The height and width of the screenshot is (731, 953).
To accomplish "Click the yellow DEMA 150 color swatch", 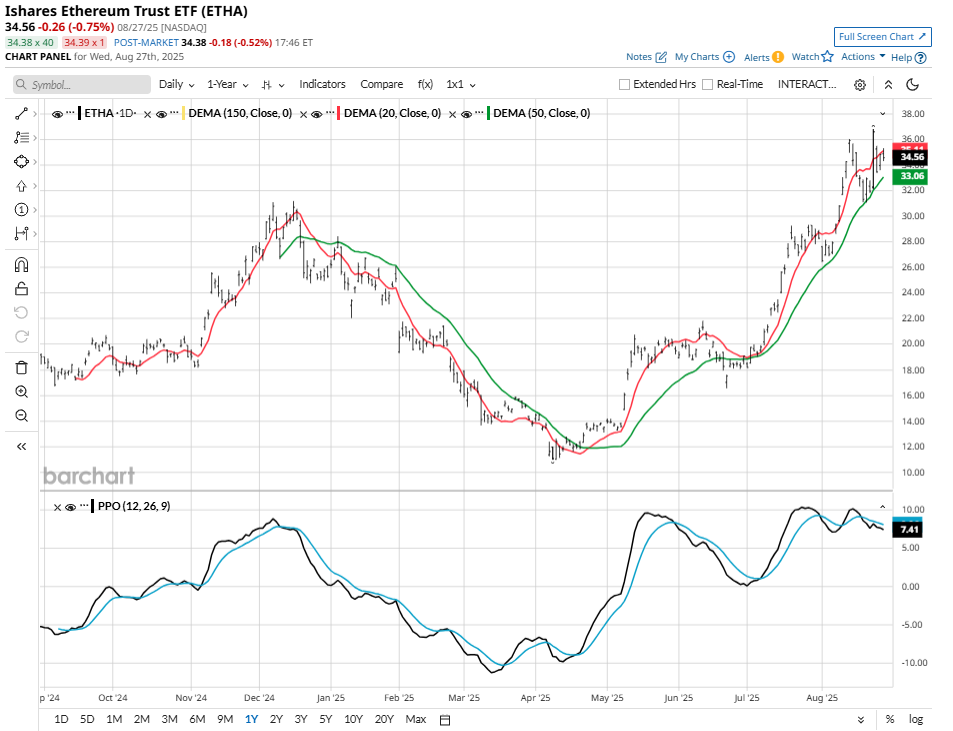I will coord(184,114).
